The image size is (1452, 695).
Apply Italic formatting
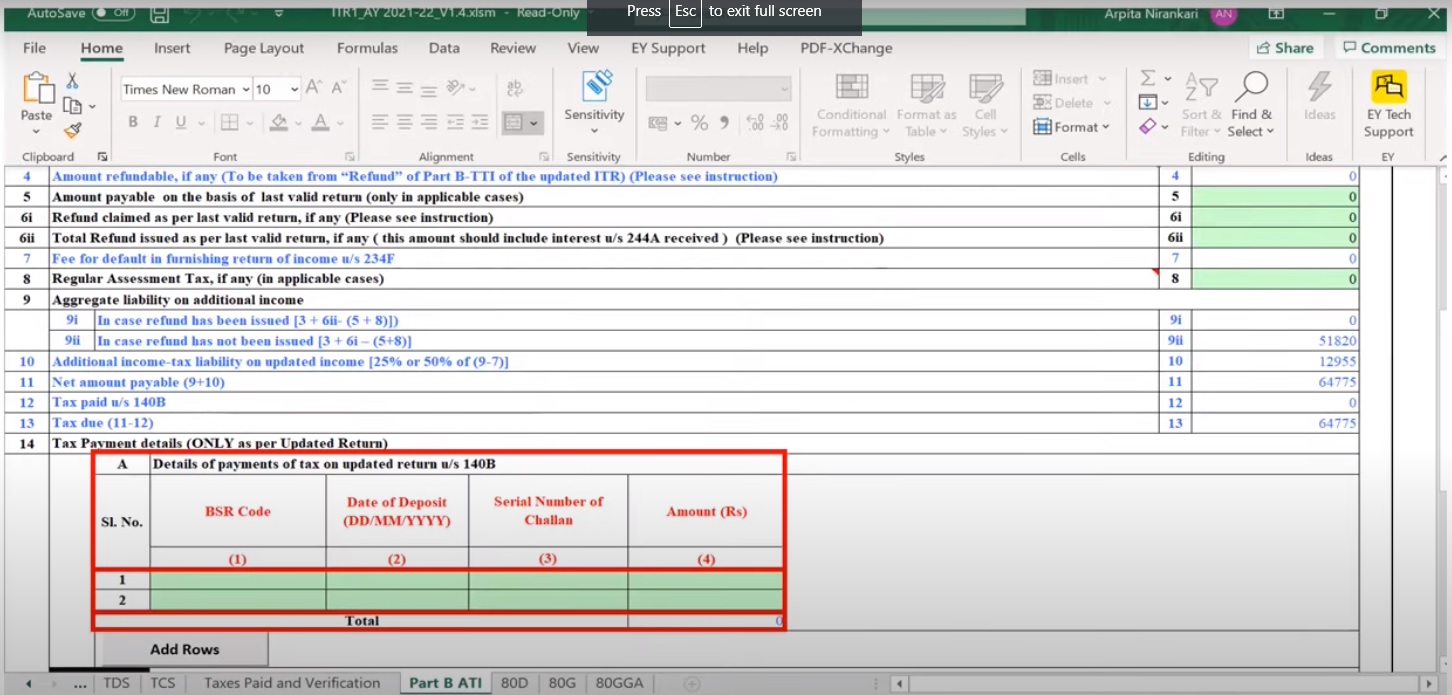(x=156, y=122)
